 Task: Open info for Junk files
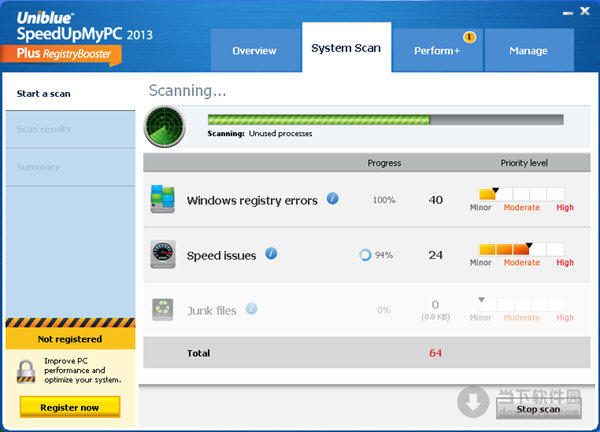[251, 308]
